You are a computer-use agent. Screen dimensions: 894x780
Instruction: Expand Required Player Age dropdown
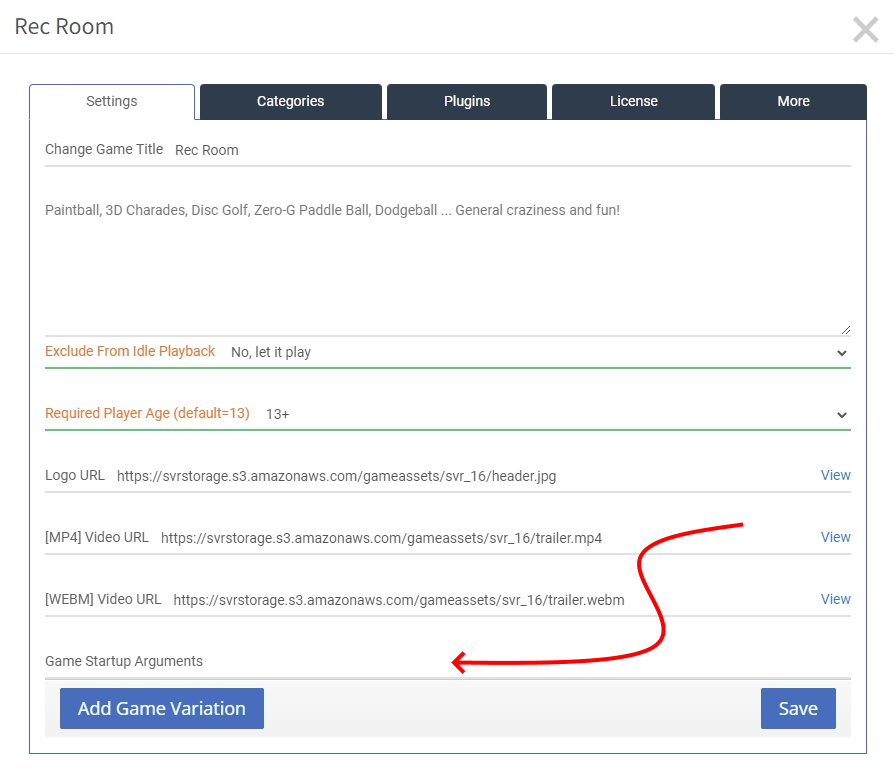tap(556, 415)
